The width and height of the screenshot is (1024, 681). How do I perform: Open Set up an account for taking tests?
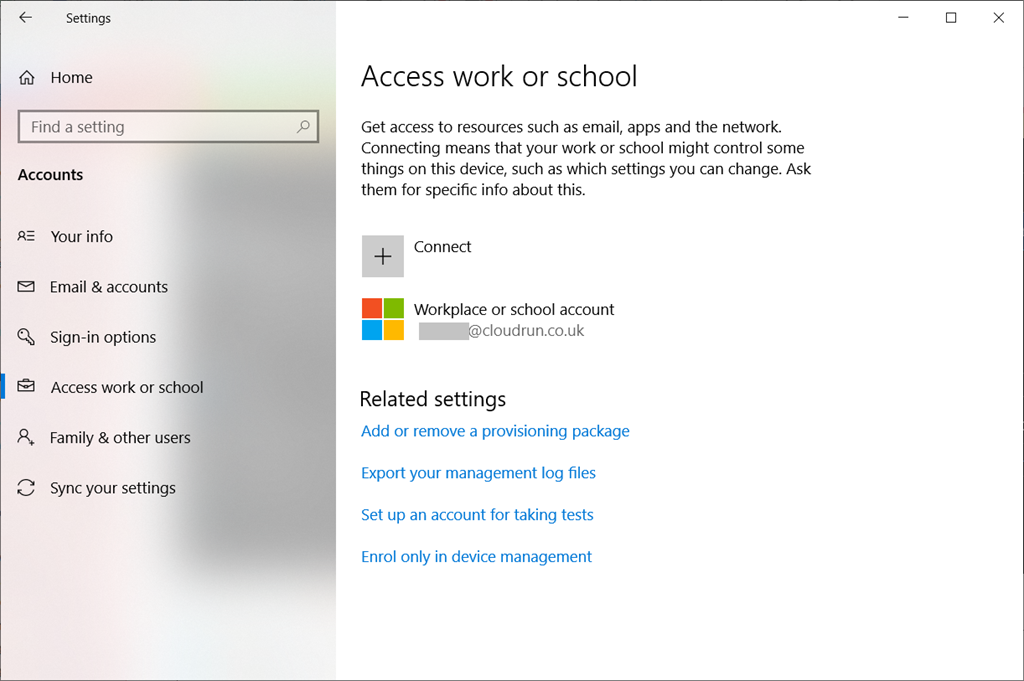click(x=477, y=515)
